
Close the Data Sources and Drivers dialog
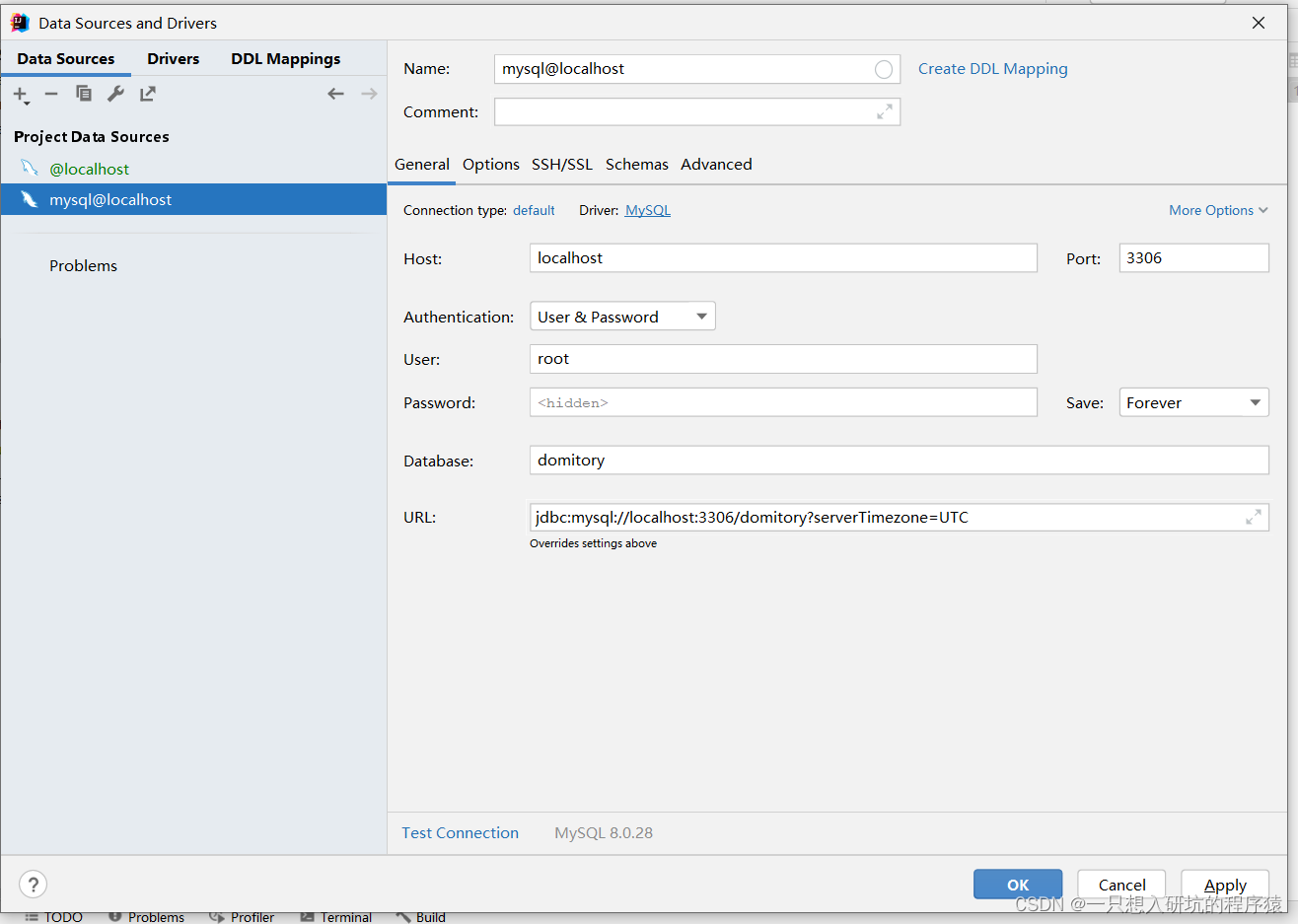point(1259,23)
